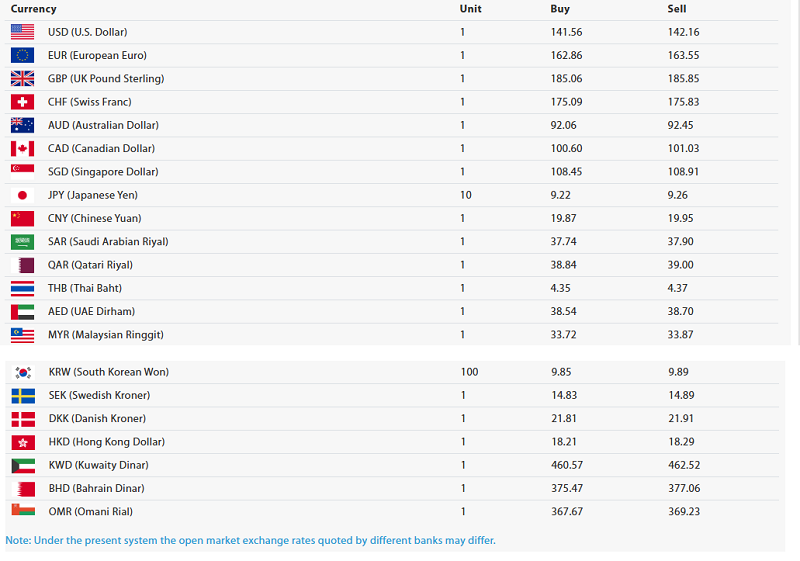The height and width of the screenshot is (561, 800).
Task: Select the Hong Kong flag icon
Action: [x=22, y=442]
